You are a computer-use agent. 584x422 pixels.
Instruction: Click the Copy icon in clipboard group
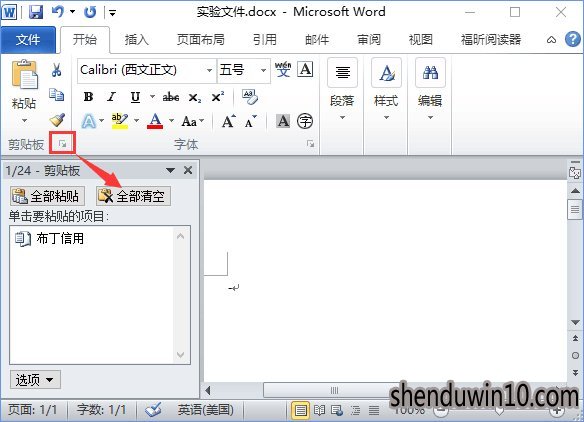[57, 95]
